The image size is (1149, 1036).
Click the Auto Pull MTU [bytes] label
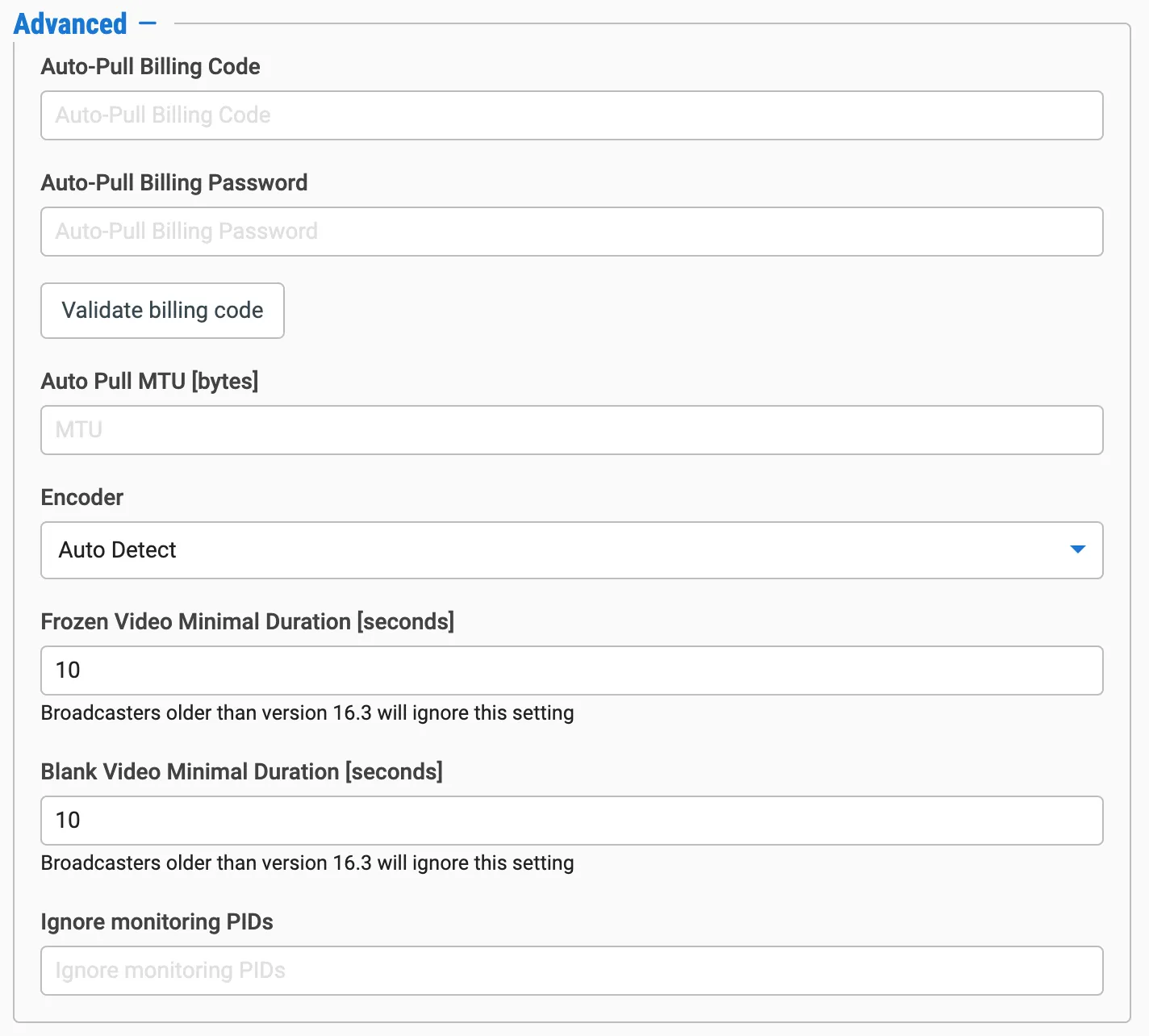(149, 381)
